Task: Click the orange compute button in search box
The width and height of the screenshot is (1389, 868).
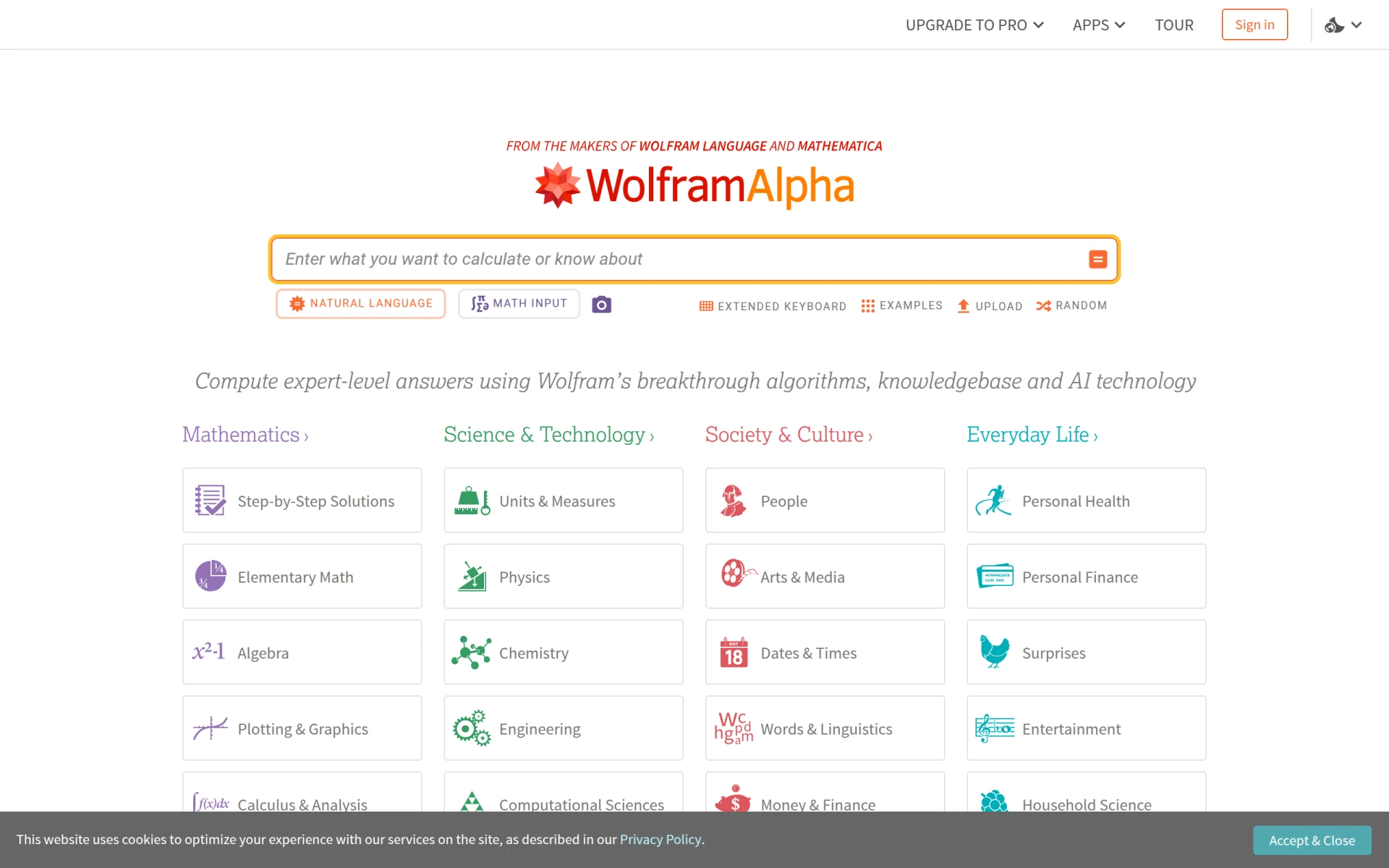Action: click(x=1097, y=259)
